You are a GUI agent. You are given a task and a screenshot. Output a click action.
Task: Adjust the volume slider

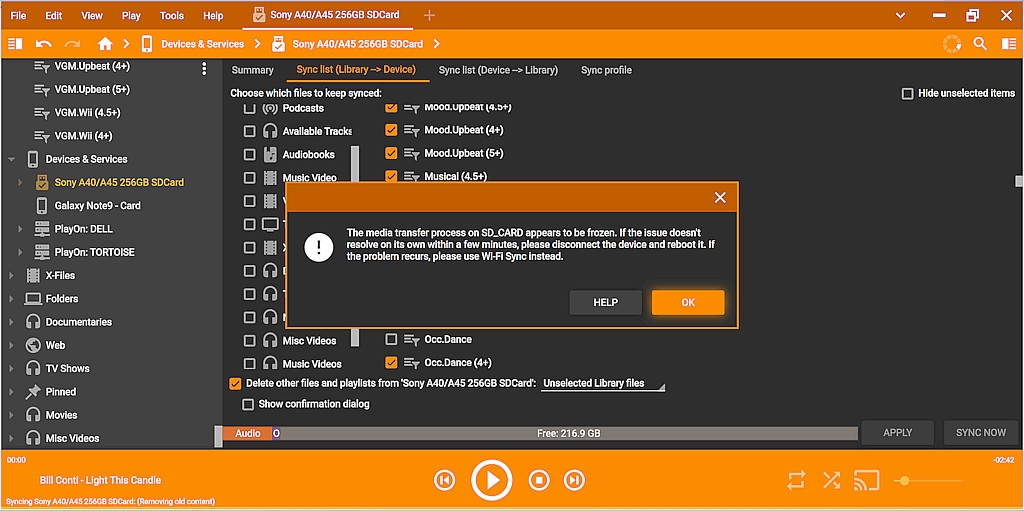(904, 481)
